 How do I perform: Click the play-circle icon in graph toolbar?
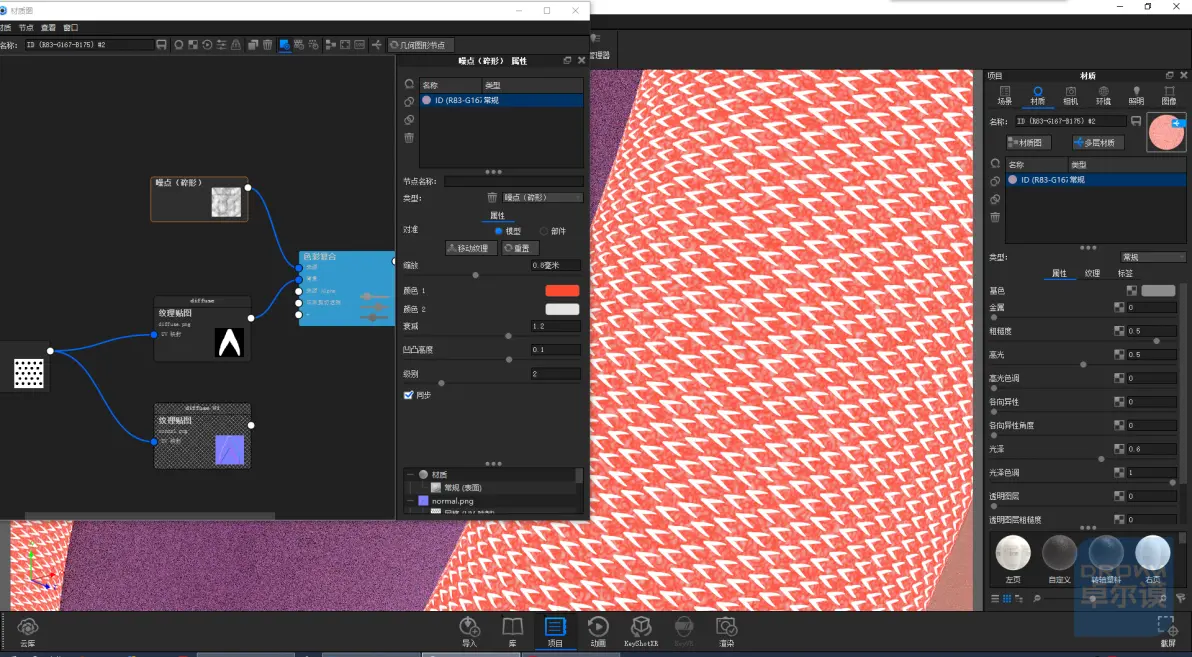click(207, 45)
